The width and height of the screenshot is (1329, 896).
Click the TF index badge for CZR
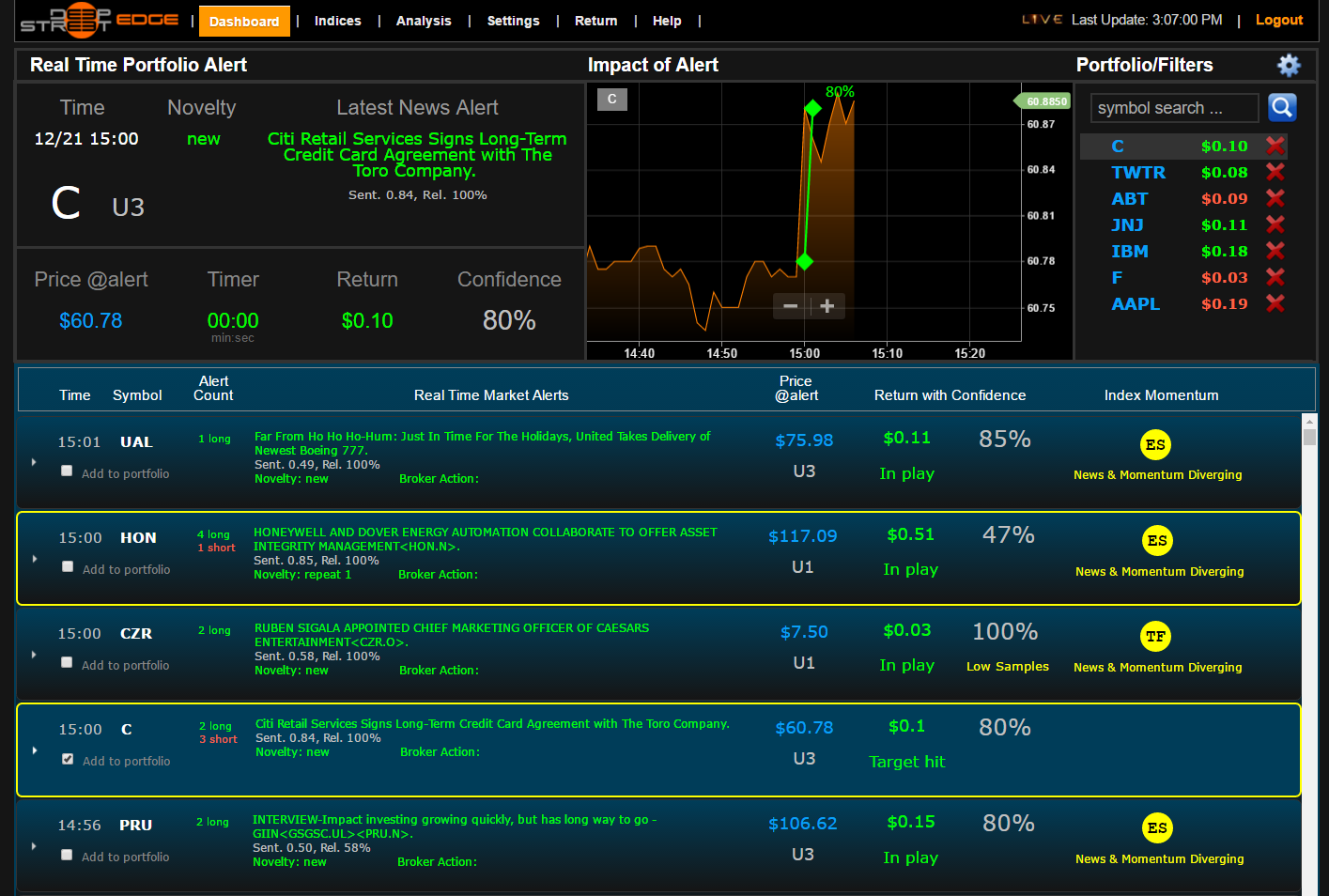pyautogui.click(x=1155, y=637)
